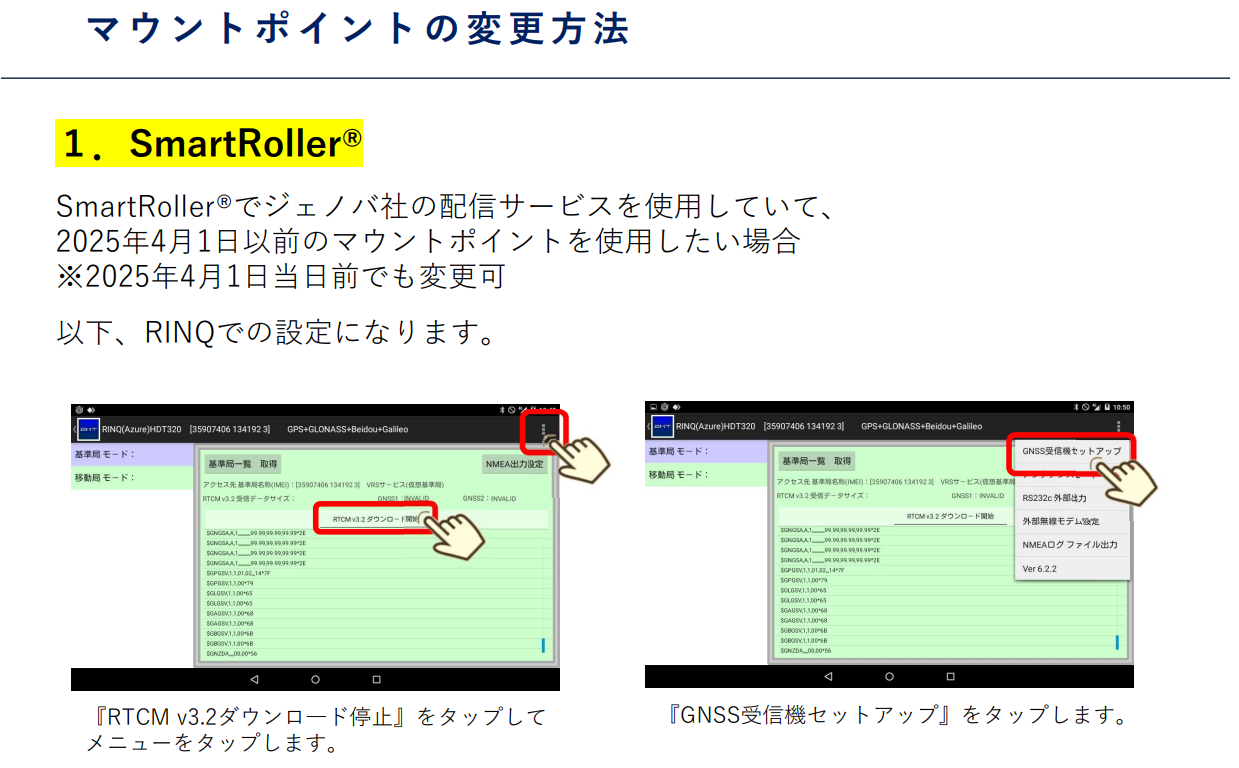Tap recent apps square in right screenshot

click(950, 677)
